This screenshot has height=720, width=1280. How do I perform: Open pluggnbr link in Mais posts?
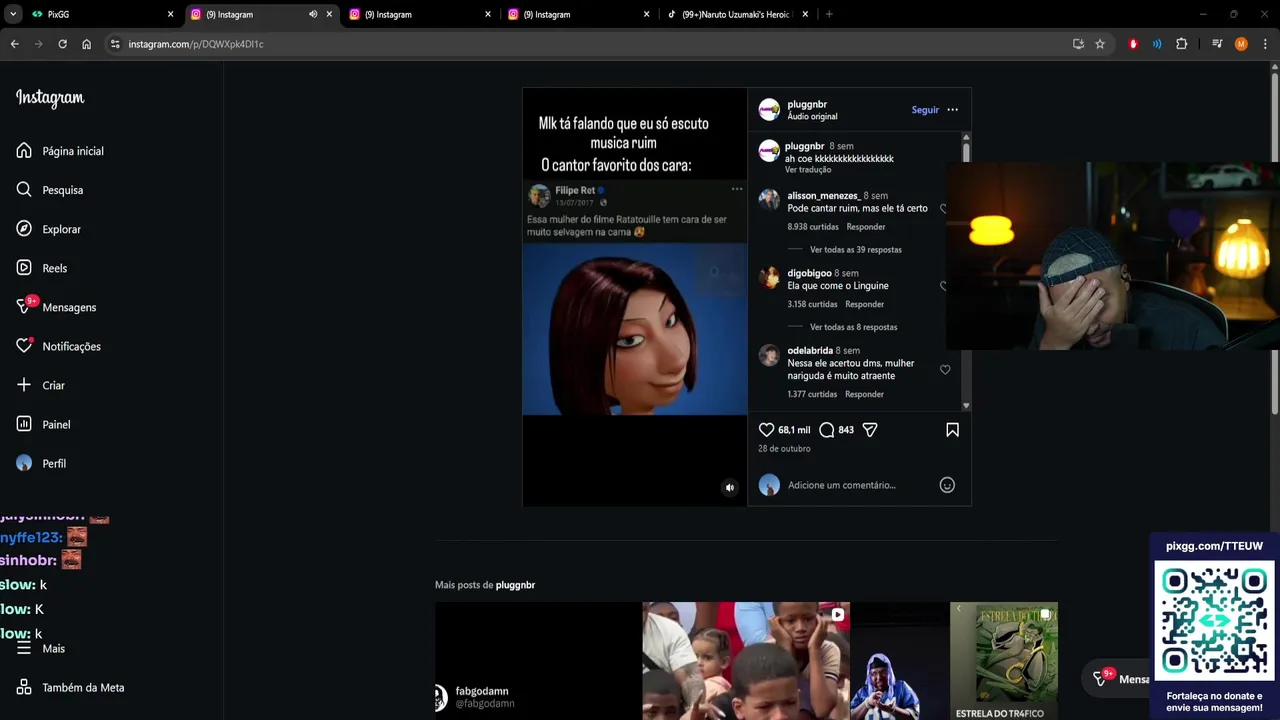[515, 585]
